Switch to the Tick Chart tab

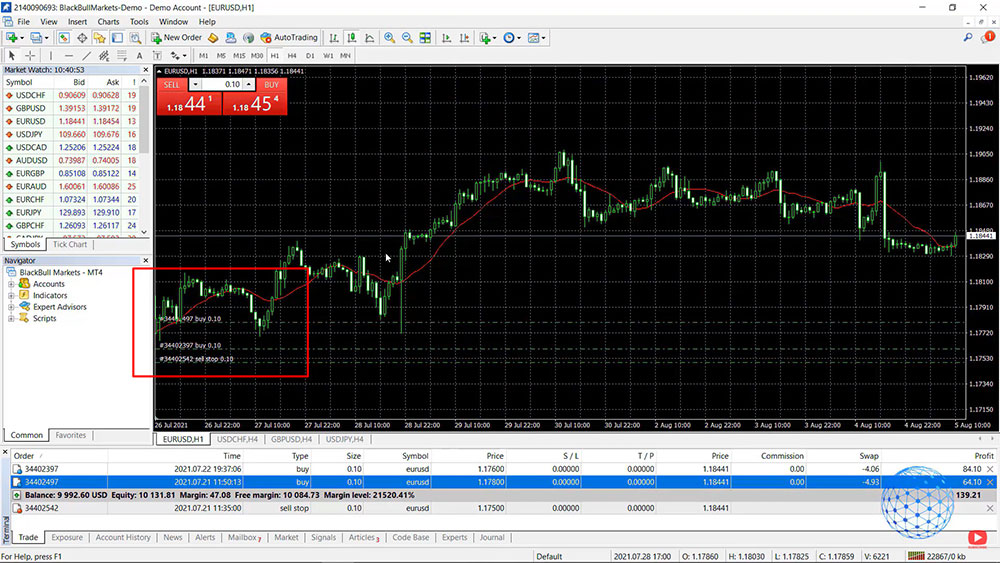pos(70,244)
